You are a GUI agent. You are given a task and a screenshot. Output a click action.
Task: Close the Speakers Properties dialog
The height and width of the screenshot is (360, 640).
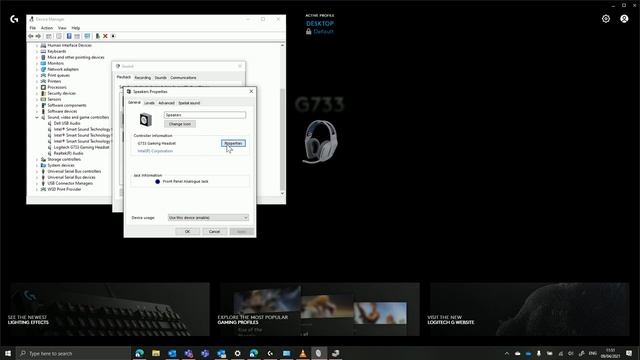(x=251, y=91)
